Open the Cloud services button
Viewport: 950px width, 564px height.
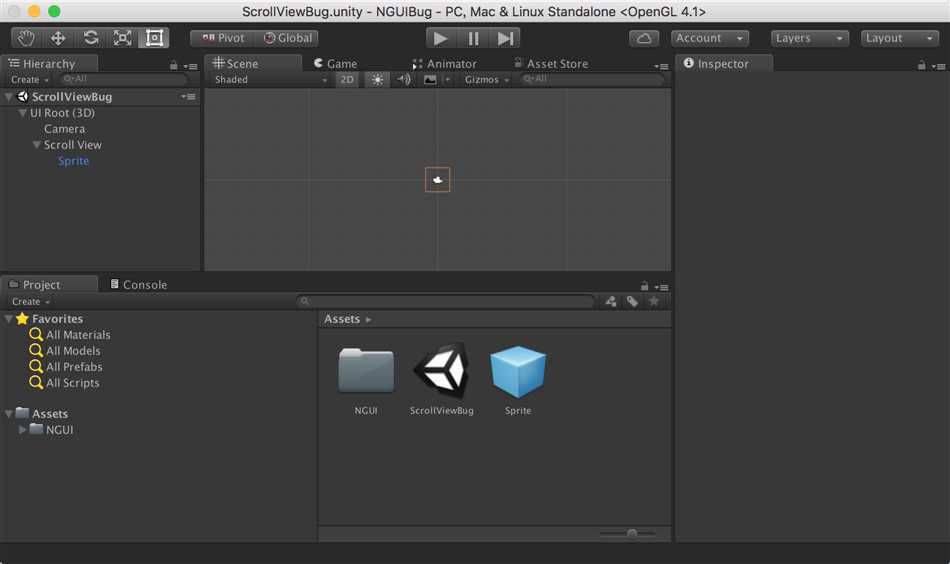tap(644, 38)
